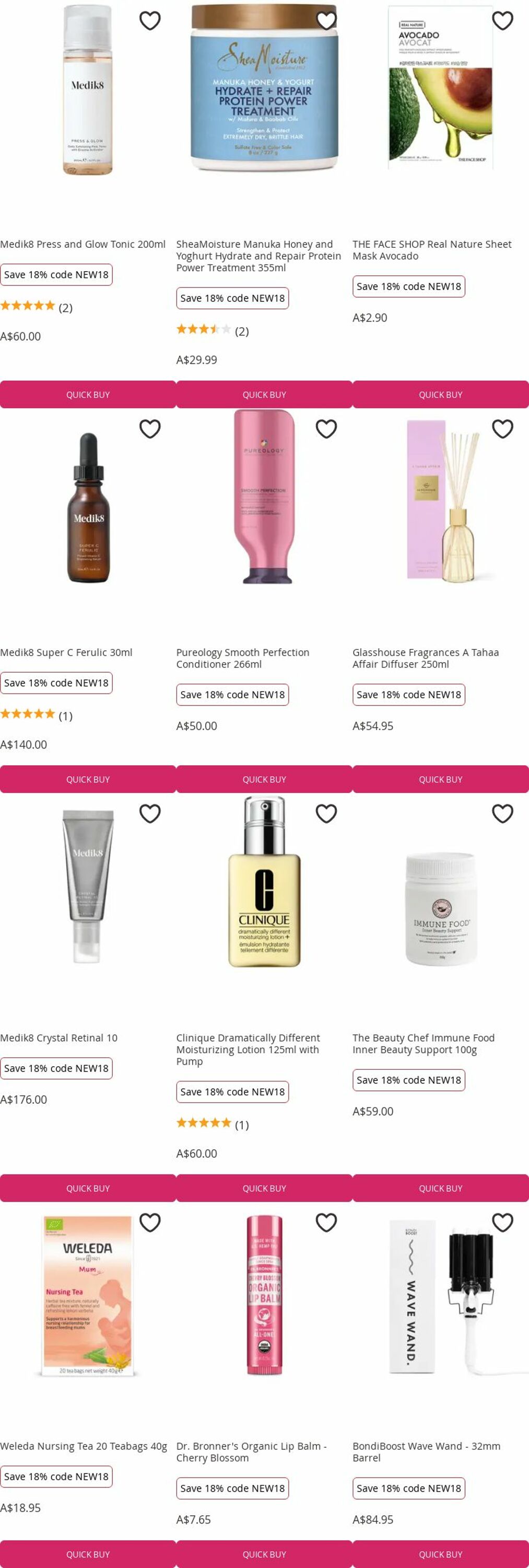
Task: Add Medik8 Press and Glow Tonic to wishlist
Action: tap(149, 21)
